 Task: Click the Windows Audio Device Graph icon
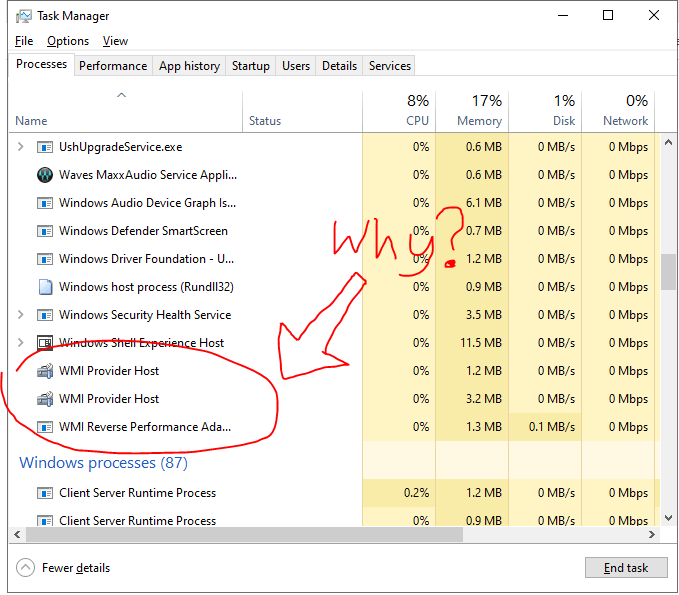pos(45,203)
